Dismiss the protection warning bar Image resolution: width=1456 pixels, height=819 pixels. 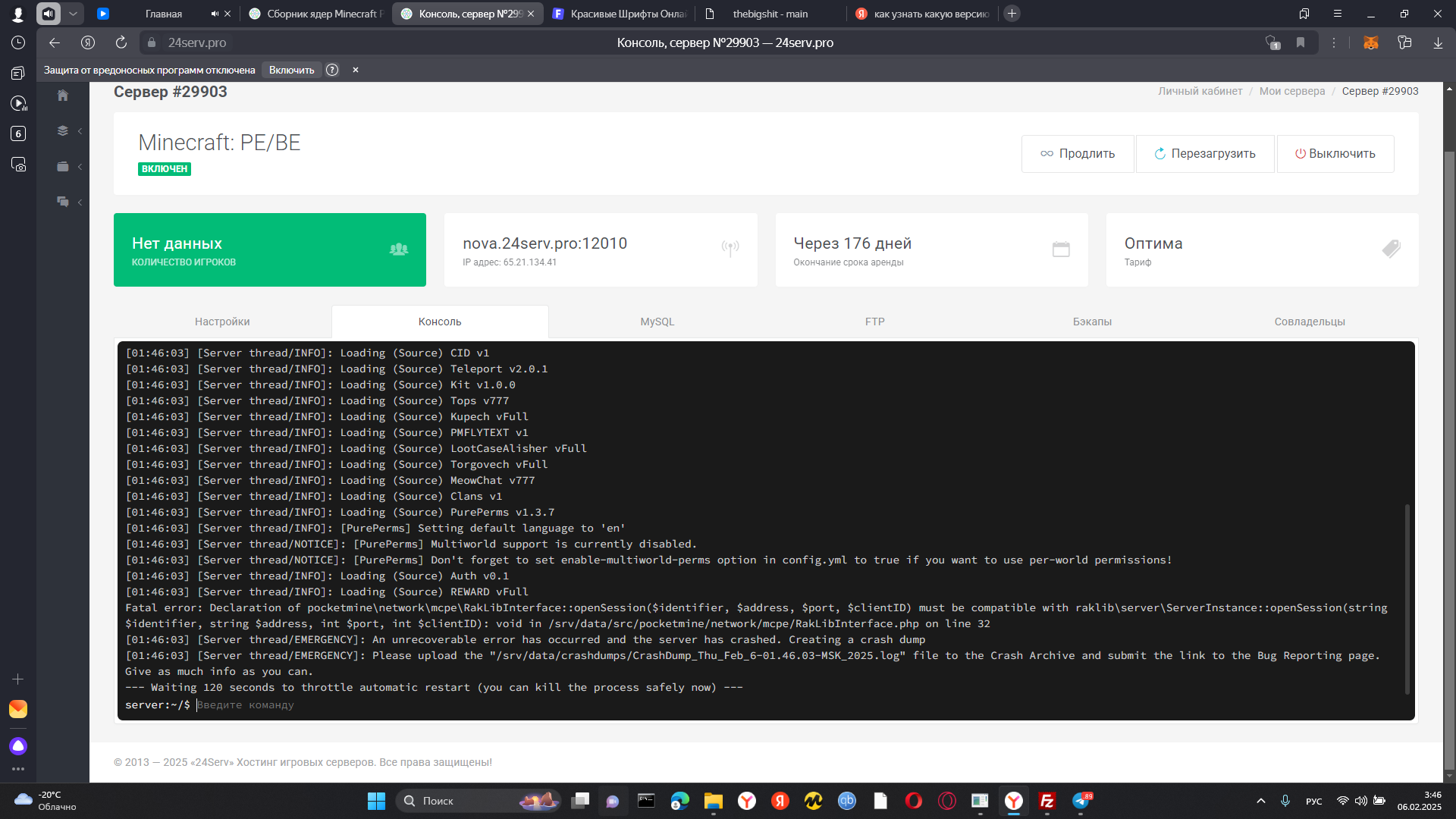pos(355,70)
